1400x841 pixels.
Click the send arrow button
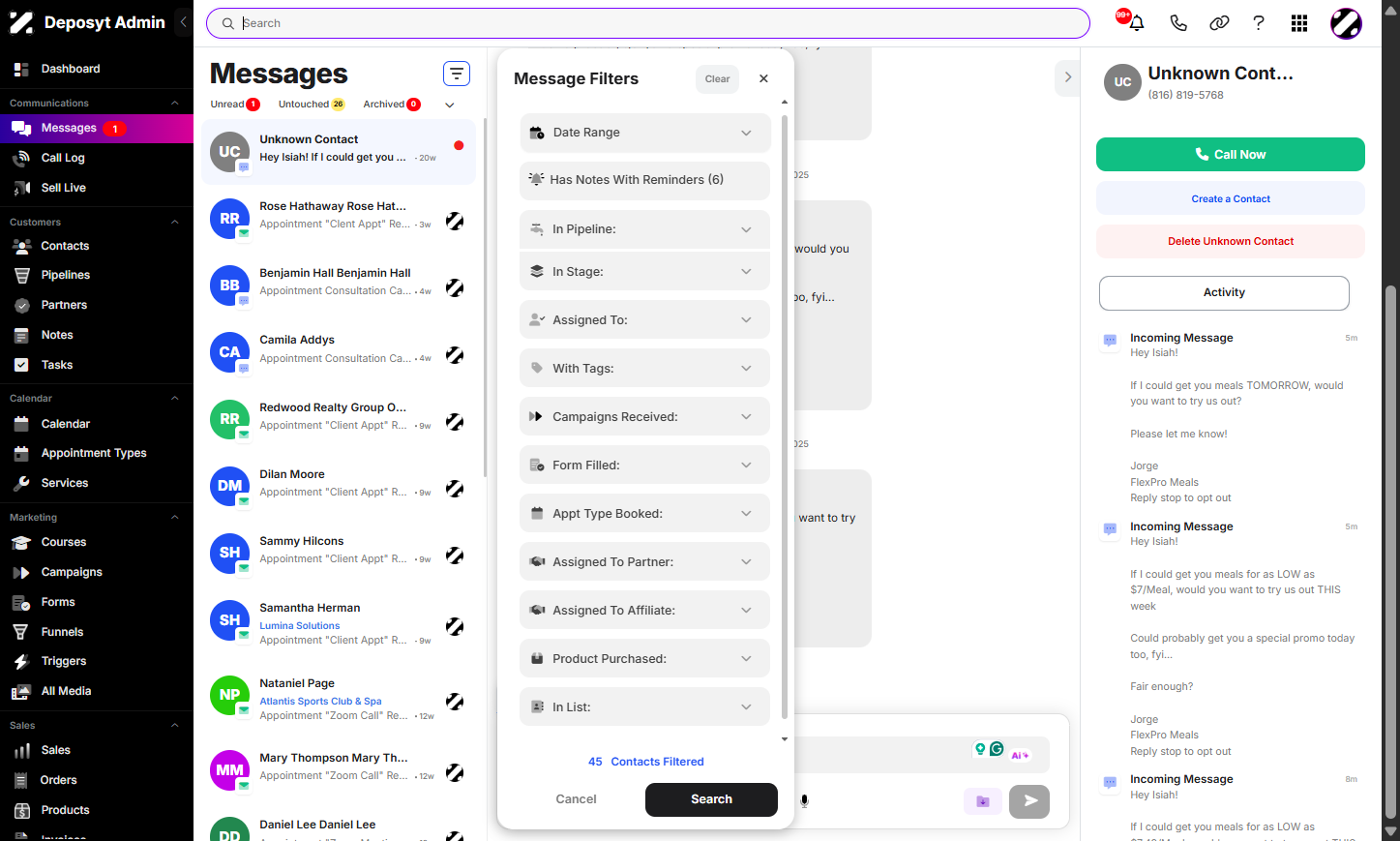(1029, 801)
